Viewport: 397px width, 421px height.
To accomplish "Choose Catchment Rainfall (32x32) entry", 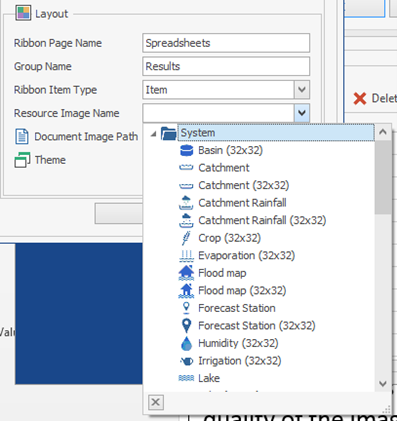I will click(x=262, y=220).
